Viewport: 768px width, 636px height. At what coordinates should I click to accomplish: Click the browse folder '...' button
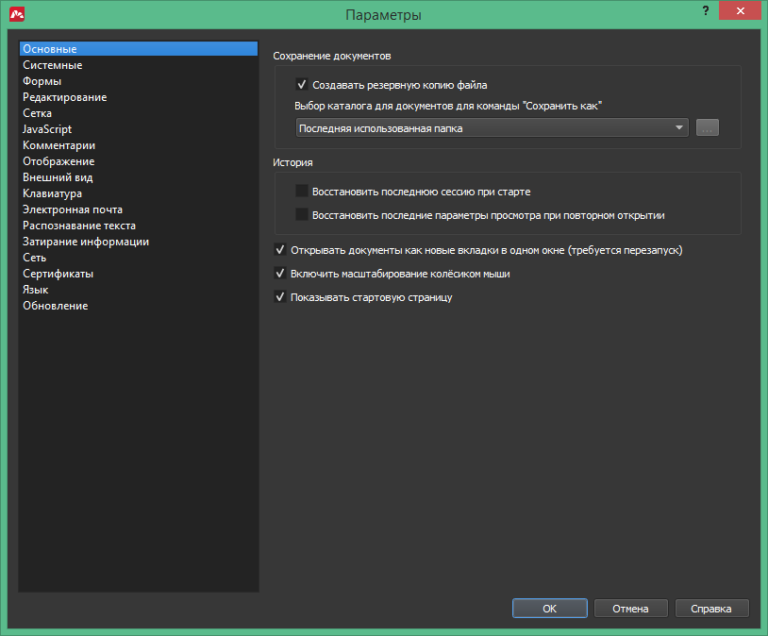tap(707, 128)
